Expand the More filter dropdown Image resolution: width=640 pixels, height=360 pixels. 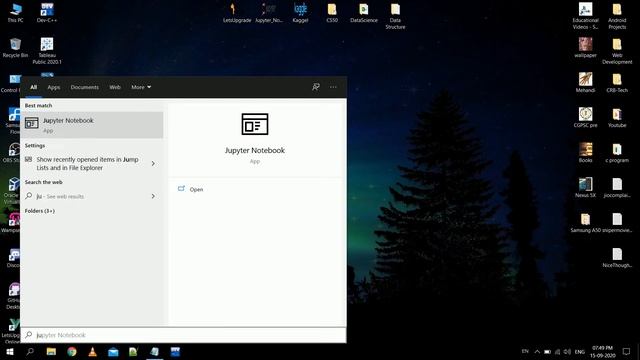point(141,87)
